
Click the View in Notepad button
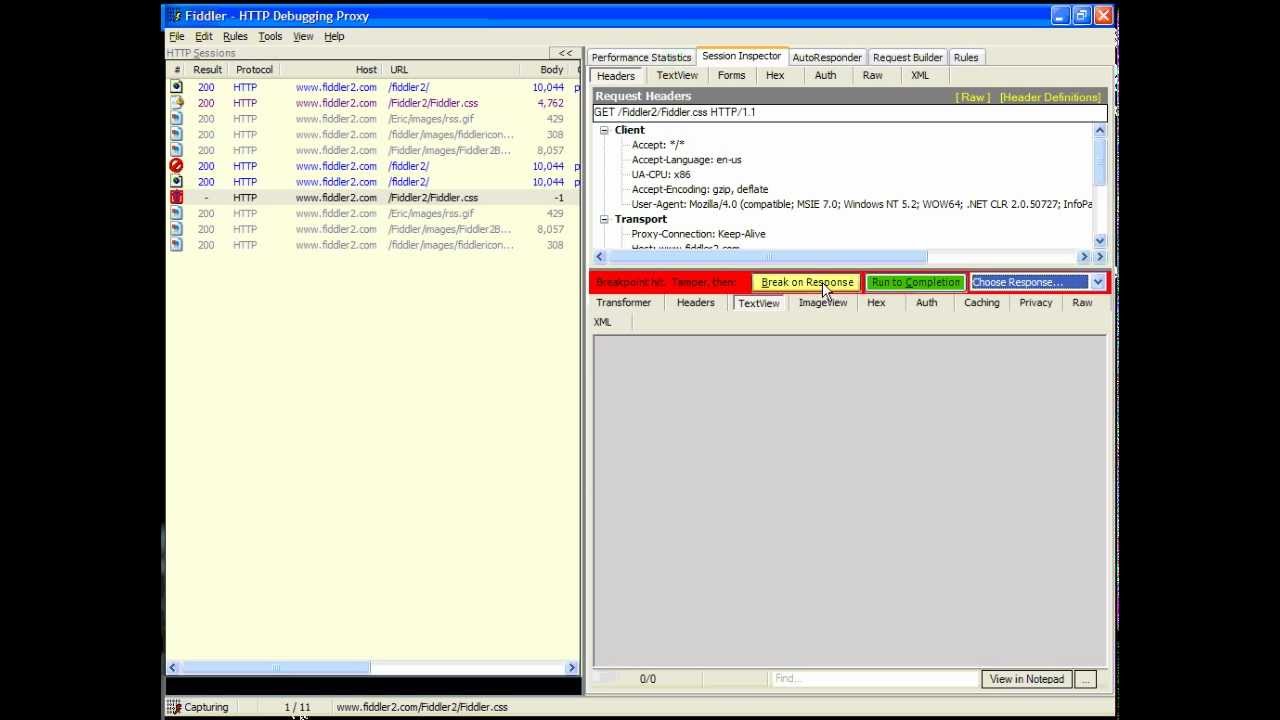[1027, 679]
